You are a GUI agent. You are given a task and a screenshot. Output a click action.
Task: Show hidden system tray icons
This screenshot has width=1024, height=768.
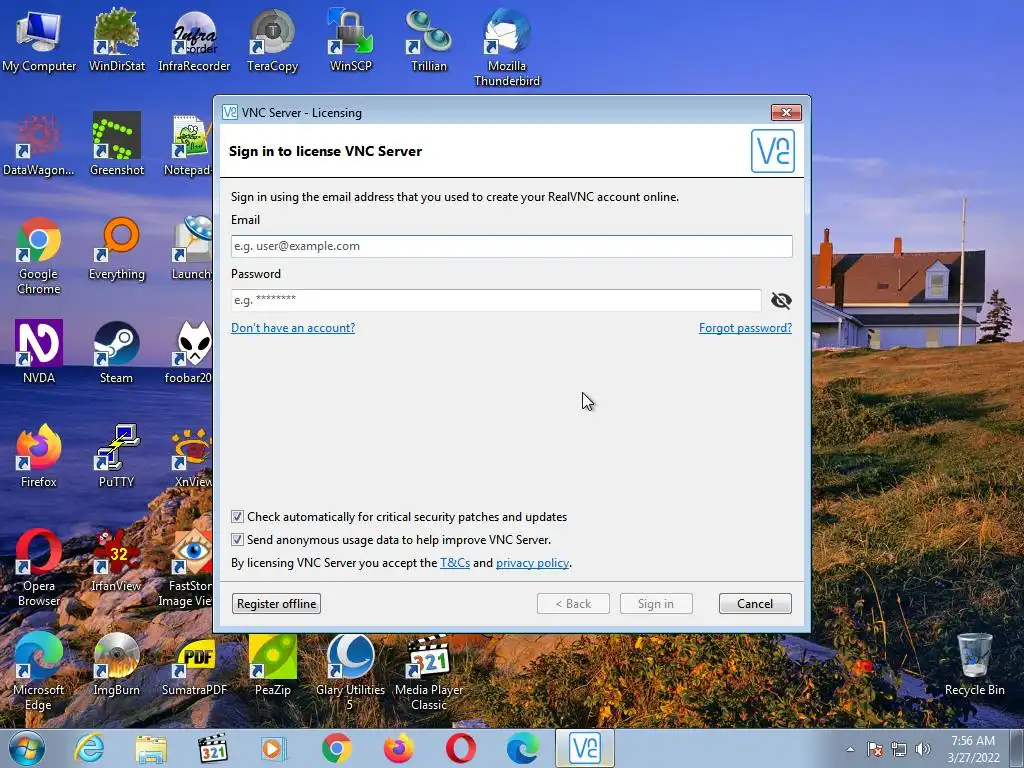(850, 749)
